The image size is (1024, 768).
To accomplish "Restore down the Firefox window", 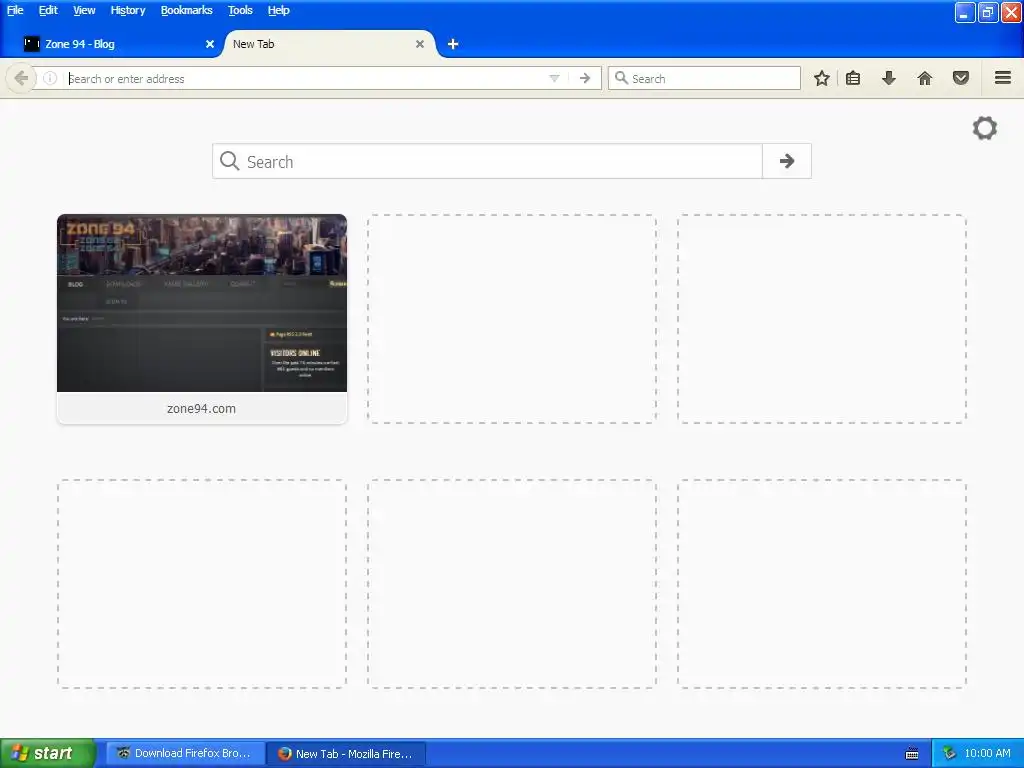I will tap(987, 12).
